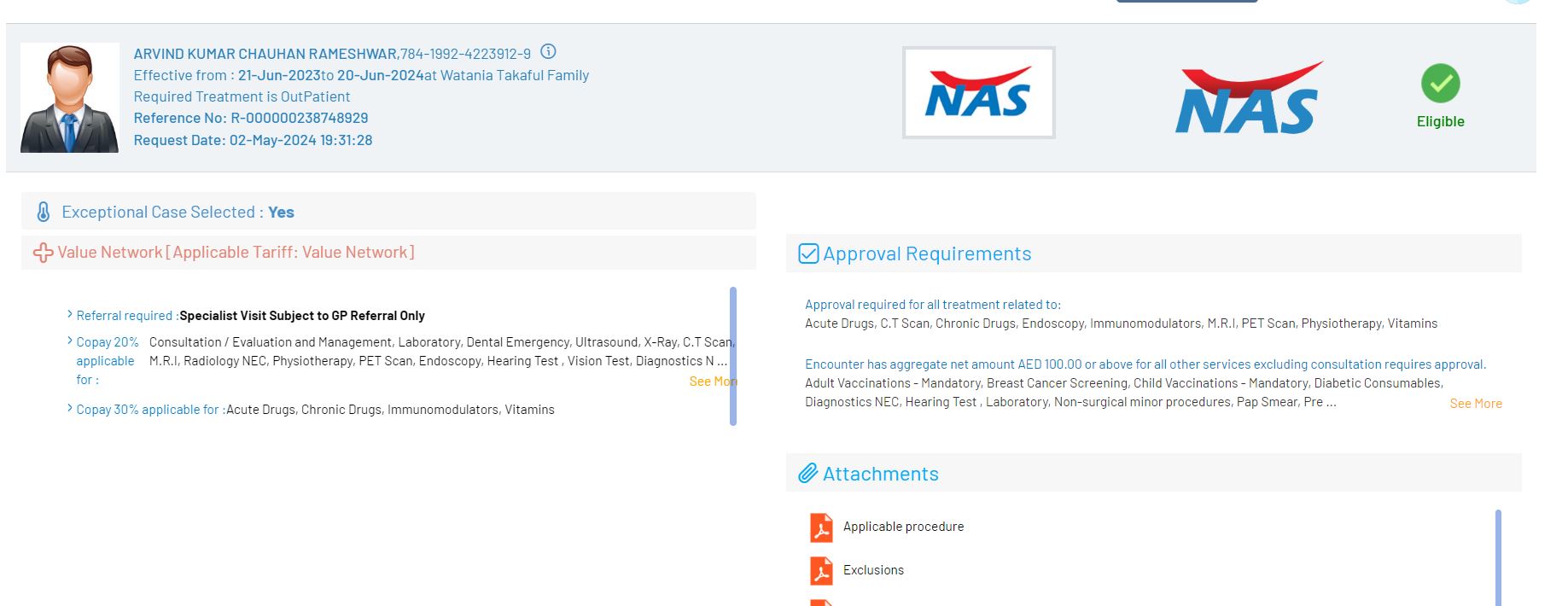Expand the Copay 30% applicable chevron
Screen dimensions: 1568x606
coord(70,409)
